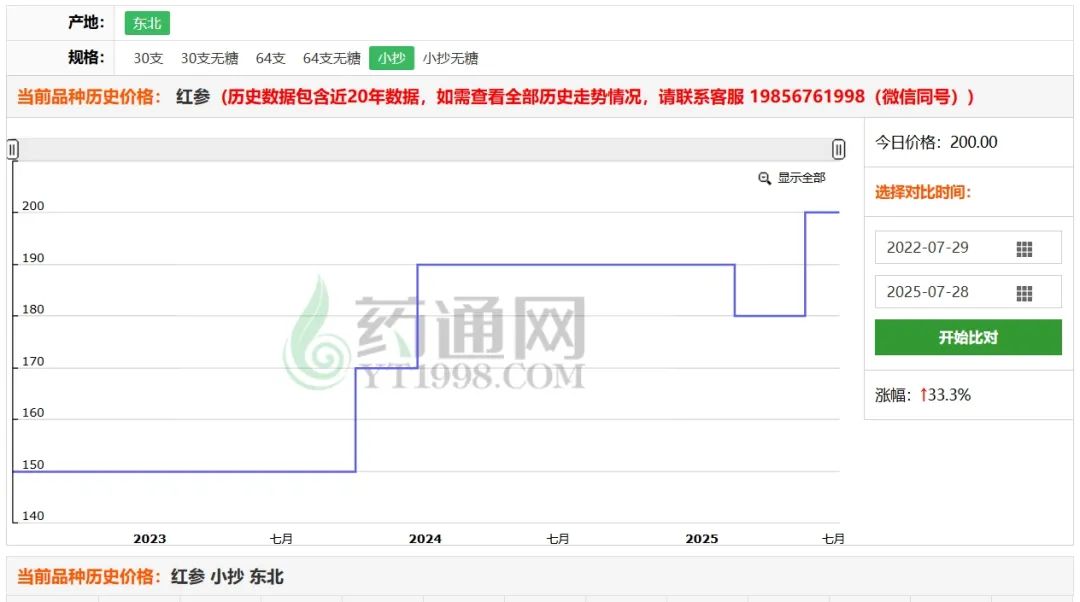This screenshot has height=602, width=1080.
Task: Click the magnifier icon beside 显示全部
Action: pos(764,178)
